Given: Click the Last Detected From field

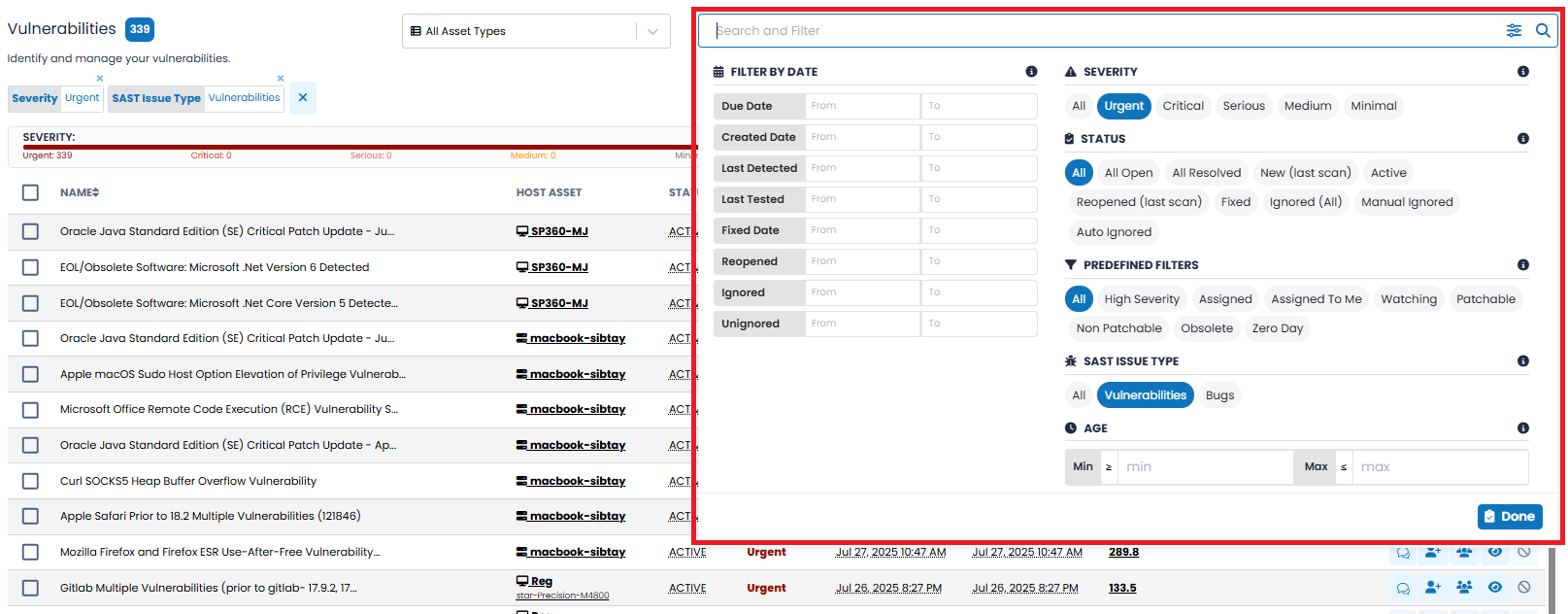Looking at the screenshot, I should tap(862, 168).
